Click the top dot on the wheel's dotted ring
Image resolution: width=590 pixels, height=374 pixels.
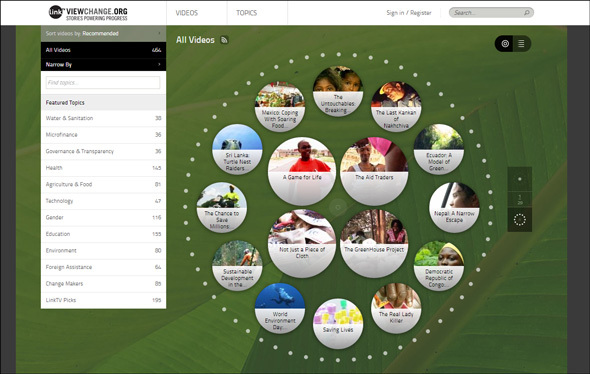pyautogui.click(x=339, y=55)
